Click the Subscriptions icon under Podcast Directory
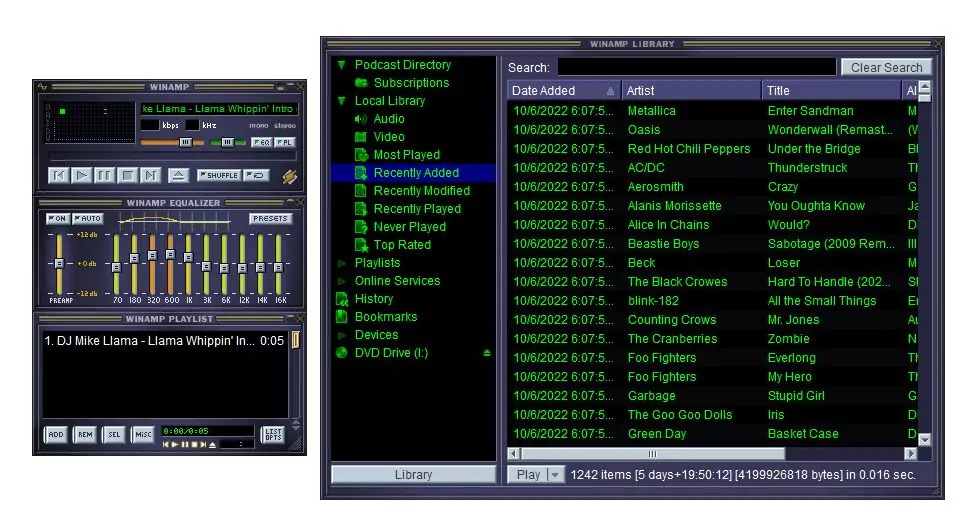Viewport: 958px width, 514px height. pos(361,83)
